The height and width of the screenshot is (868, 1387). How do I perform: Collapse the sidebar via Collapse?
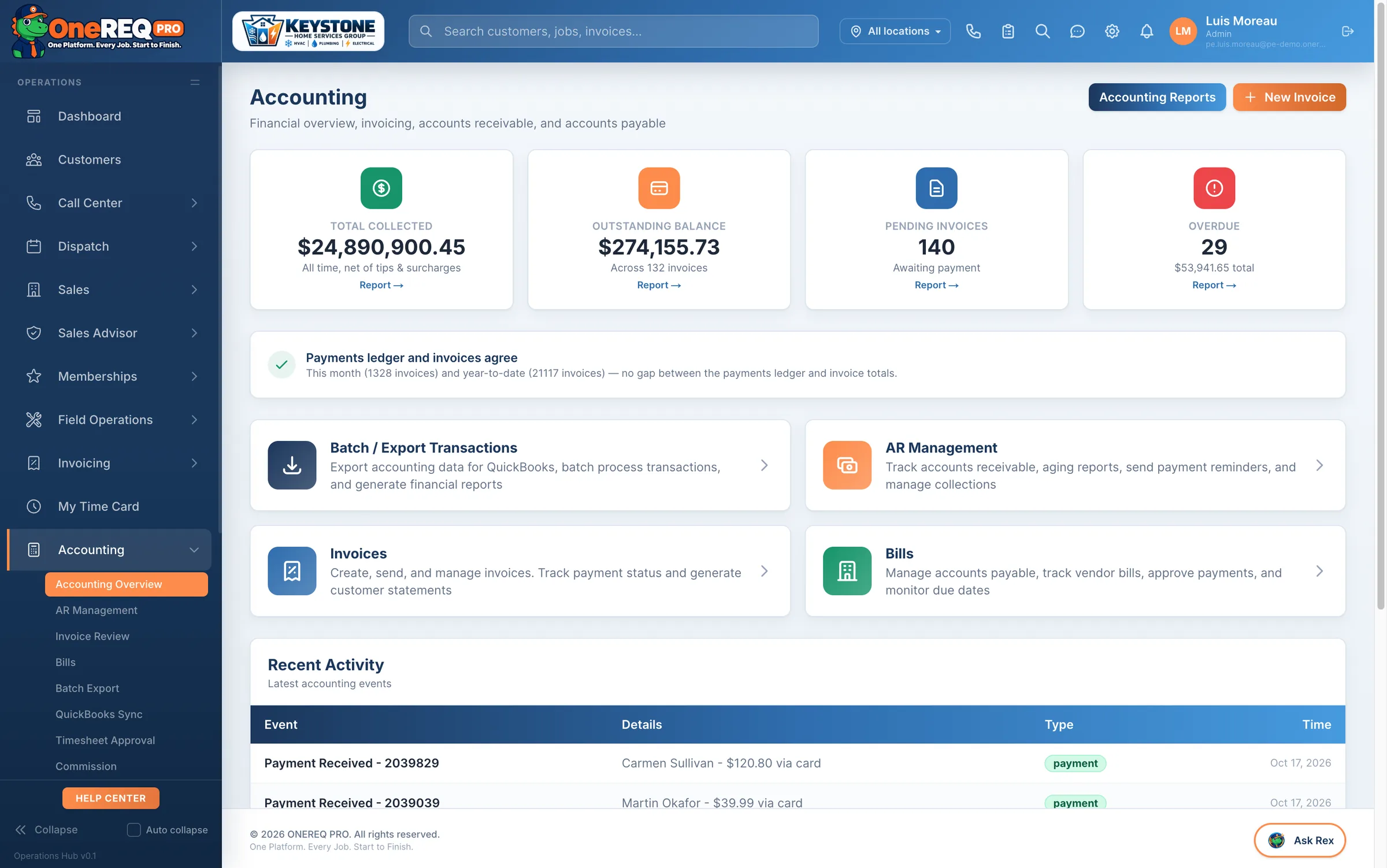[46, 830]
